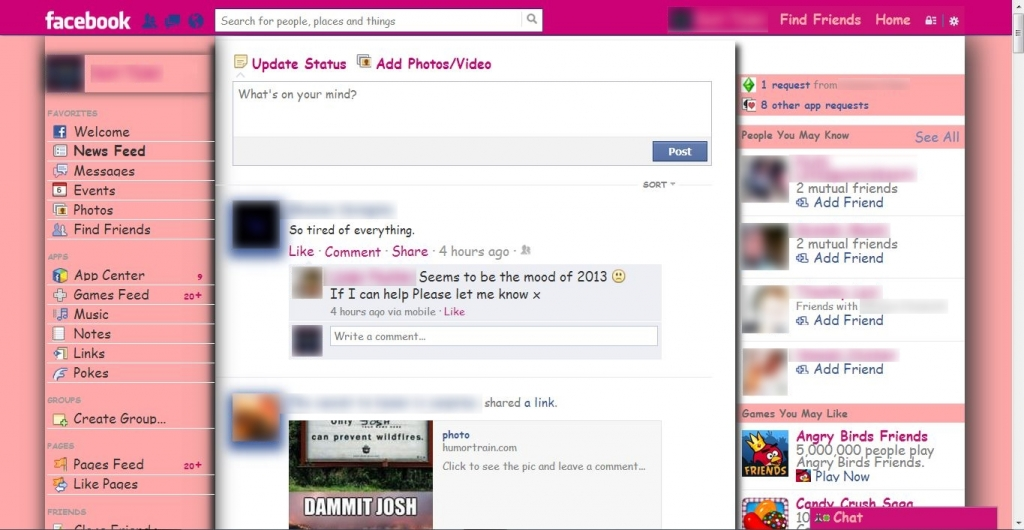Viewport: 1024px width, 530px height.
Task: Open the humortrain.com photo link title
Action: (x=456, y=435)
